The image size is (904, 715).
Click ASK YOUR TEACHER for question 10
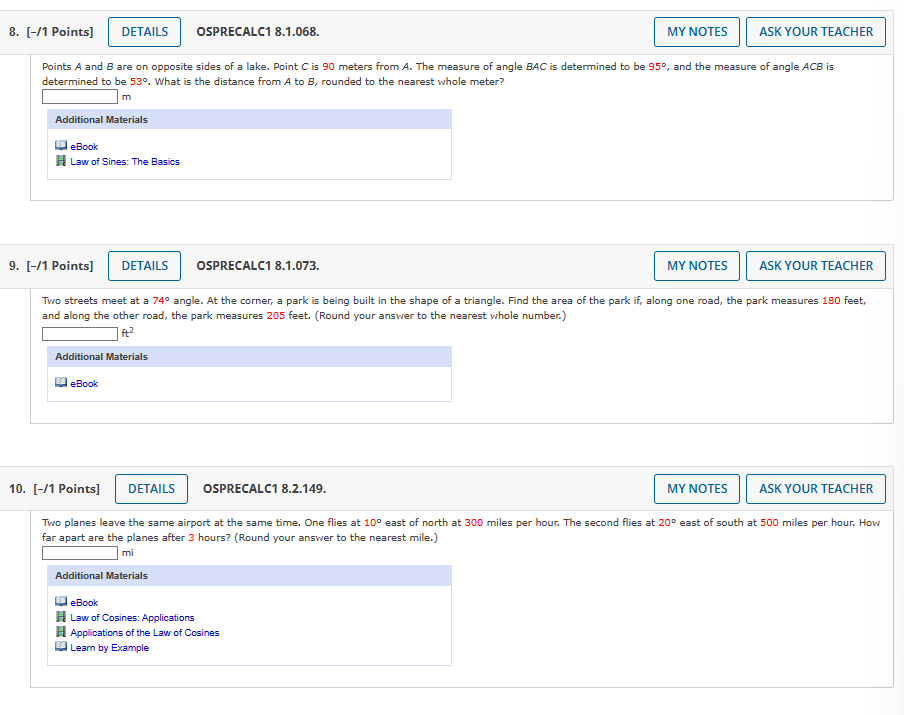pyautogui.click(x=816, y=489)
